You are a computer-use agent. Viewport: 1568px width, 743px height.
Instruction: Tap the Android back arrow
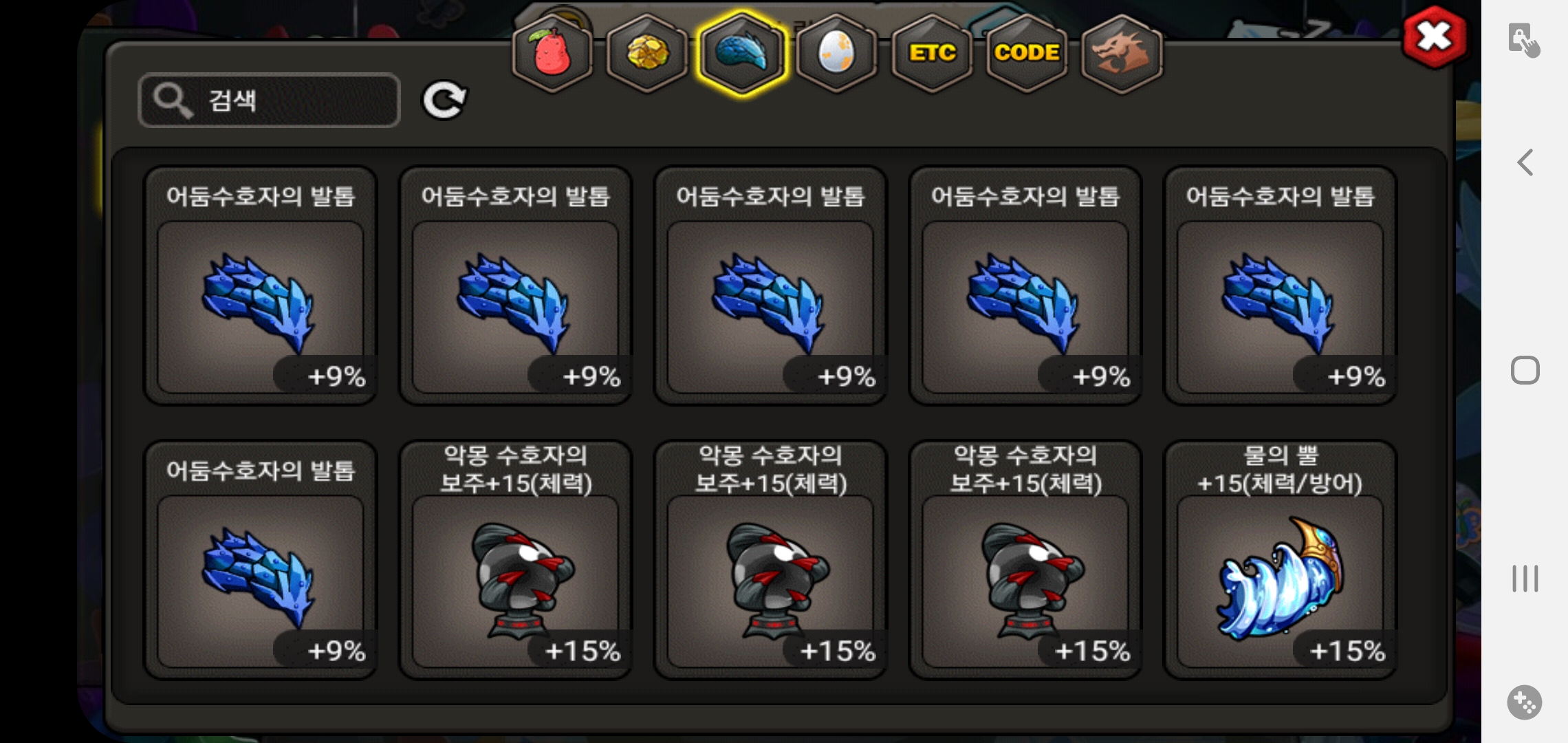point(1525,163)
